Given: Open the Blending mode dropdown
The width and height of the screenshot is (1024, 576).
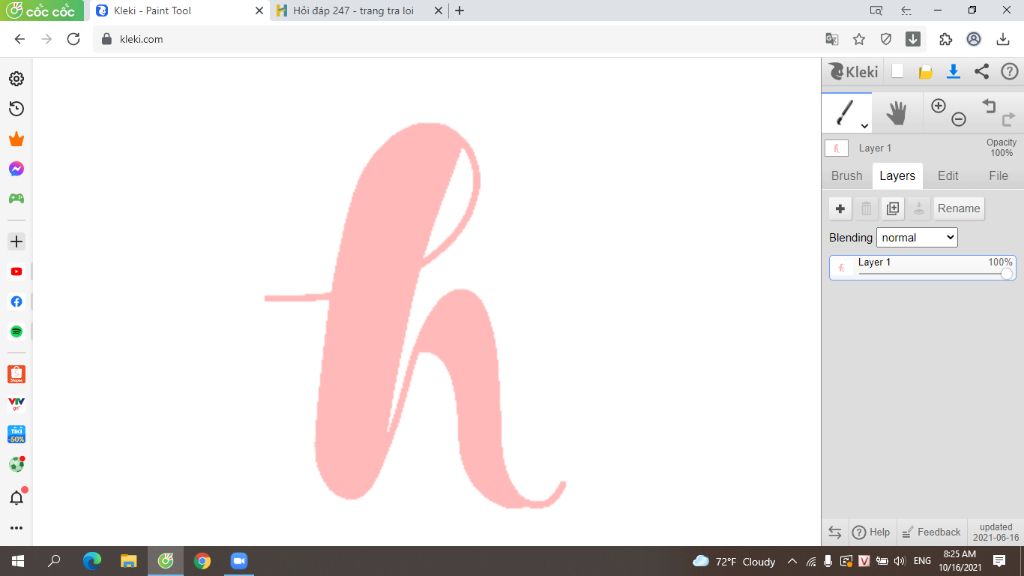Looking at the screenshot, I should (x=916, y=237).
